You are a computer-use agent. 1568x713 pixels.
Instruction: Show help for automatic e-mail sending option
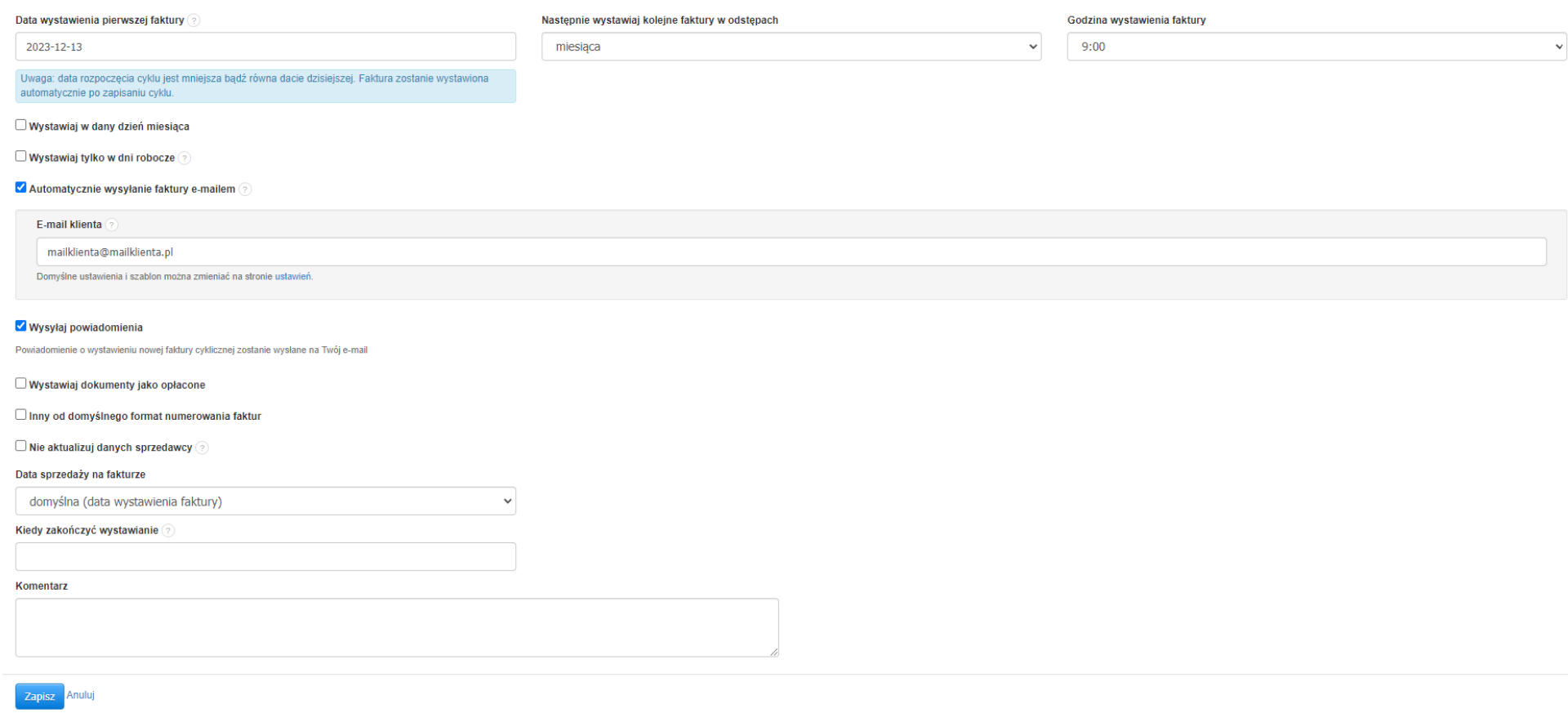tap(245, 189)
